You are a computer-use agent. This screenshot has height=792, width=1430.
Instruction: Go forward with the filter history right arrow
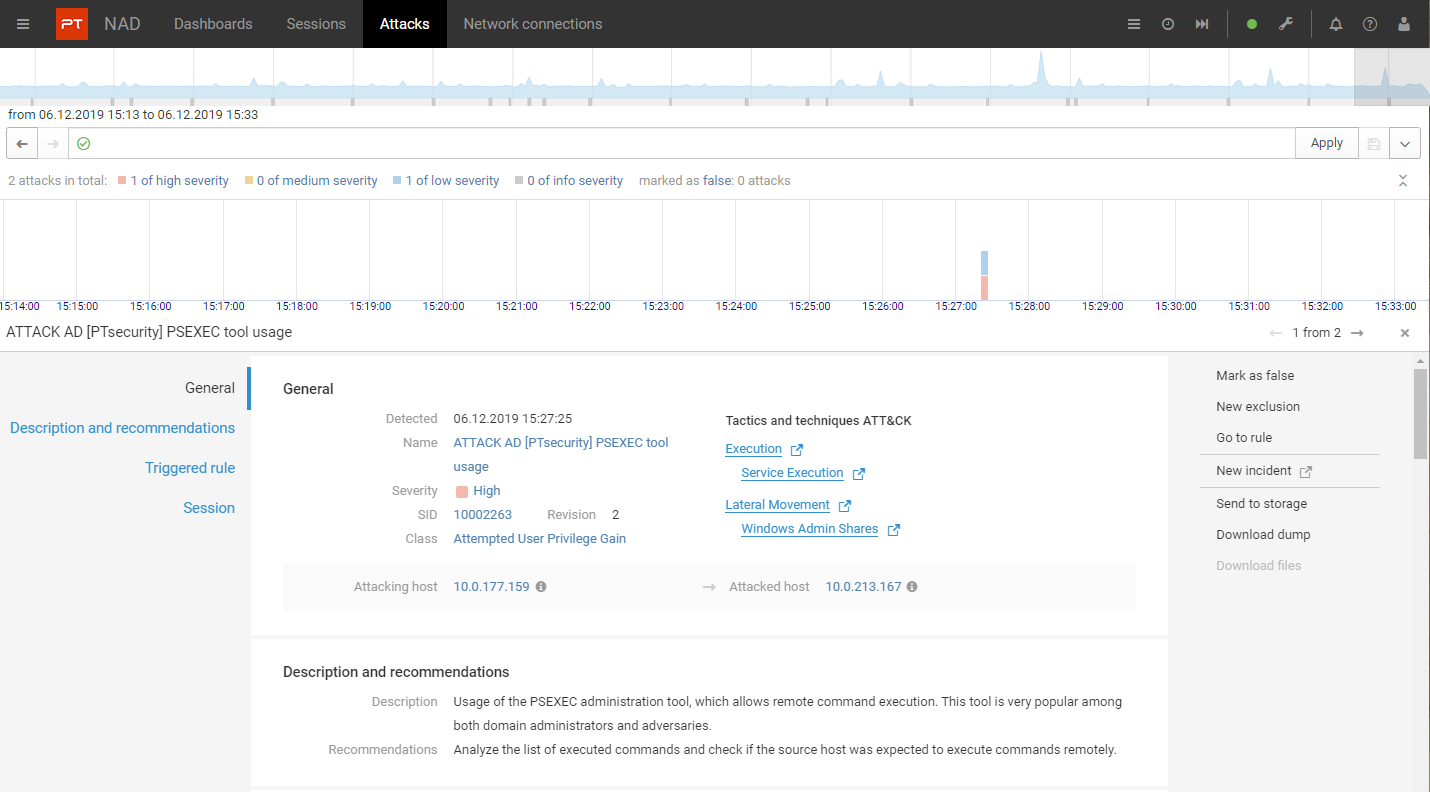pos(53,143)
